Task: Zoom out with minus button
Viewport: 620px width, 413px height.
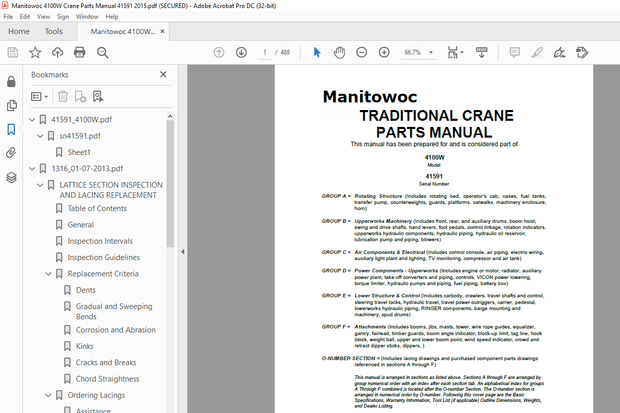Action: pos(361,52)
